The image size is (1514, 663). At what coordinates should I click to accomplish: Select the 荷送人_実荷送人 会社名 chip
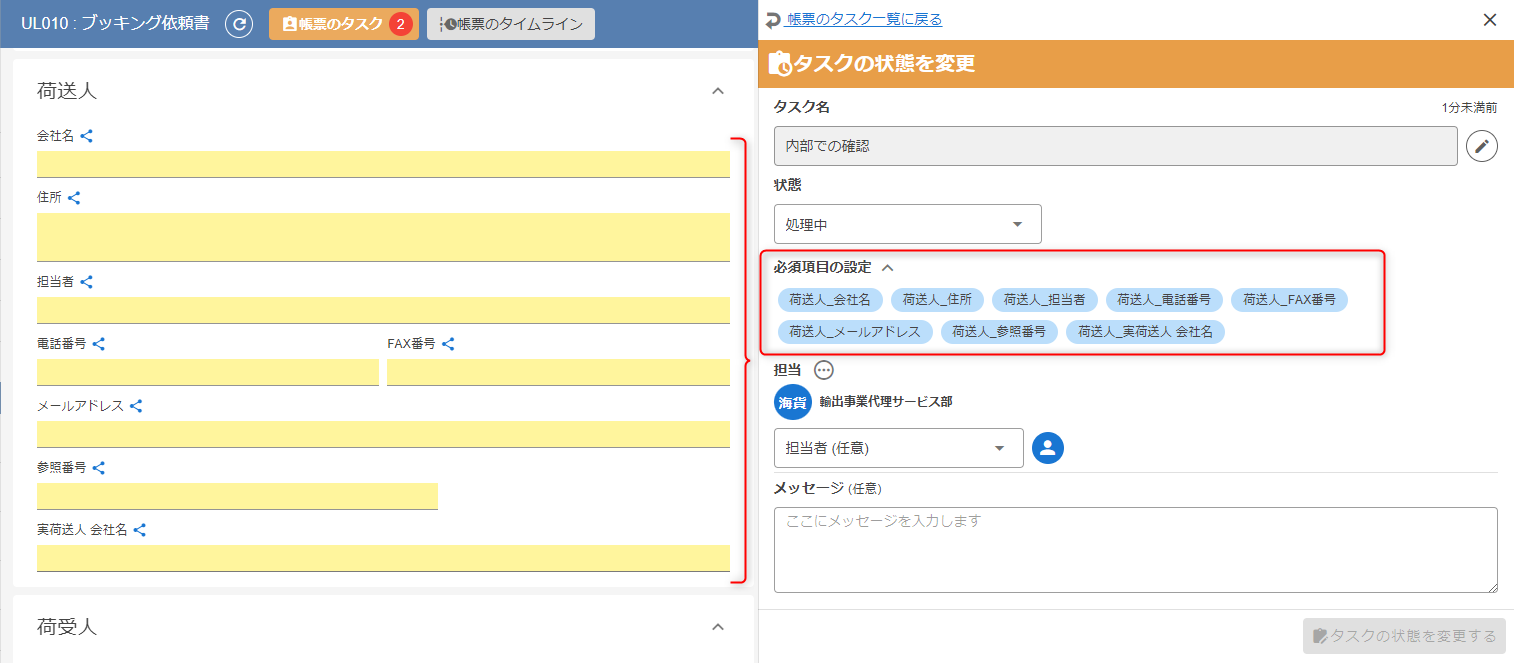coord(1145,332)
